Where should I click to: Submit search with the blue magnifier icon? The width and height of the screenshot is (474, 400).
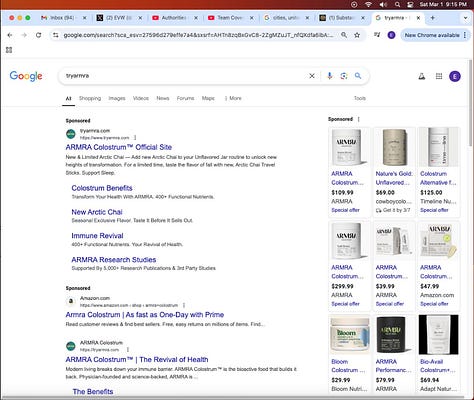(358, 76)
